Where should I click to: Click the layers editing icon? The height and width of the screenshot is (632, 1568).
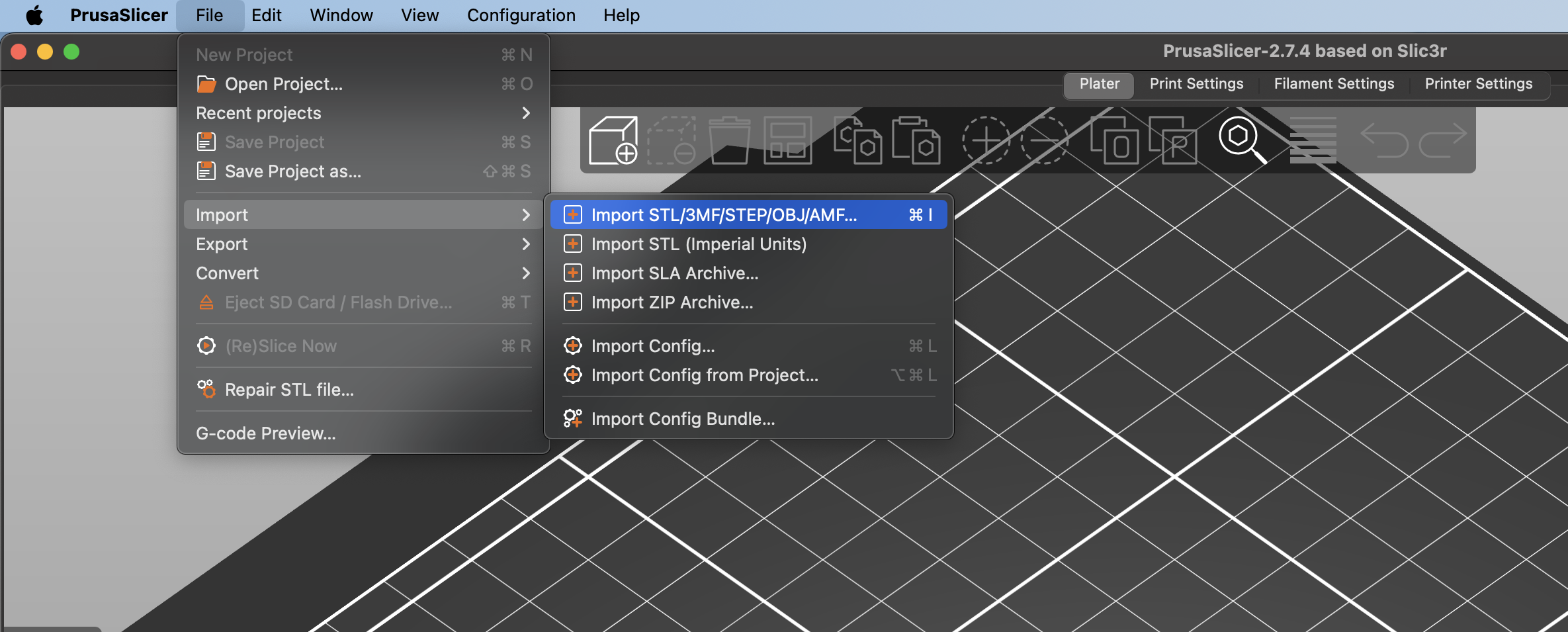(1313, 140)
